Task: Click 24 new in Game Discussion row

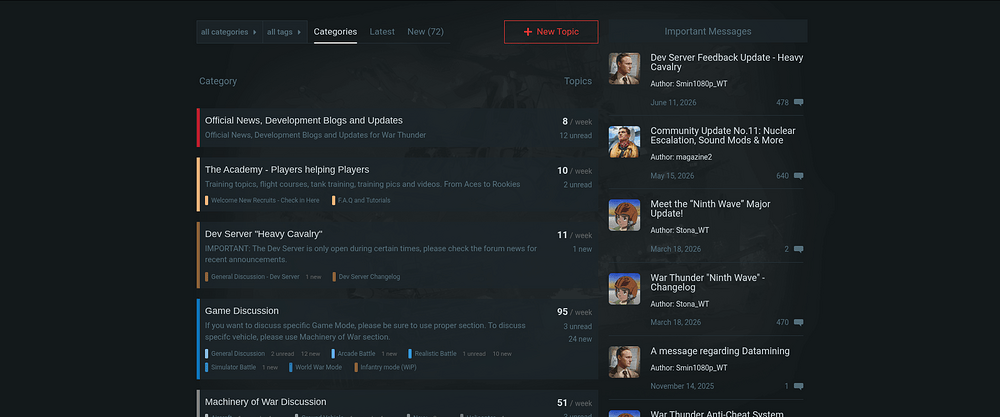Action: [580, 339]
